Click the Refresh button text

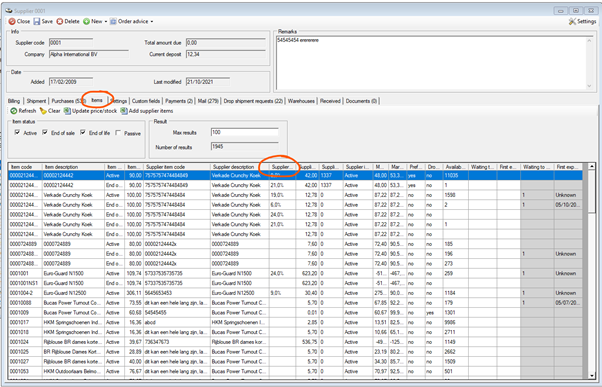[x=27, y=111]
